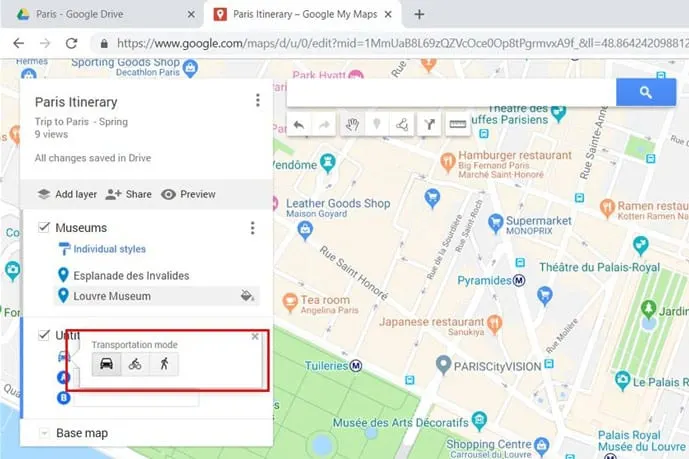Select driving transportation mode car icon
689x459 pixels.
(x=107, y=364)
